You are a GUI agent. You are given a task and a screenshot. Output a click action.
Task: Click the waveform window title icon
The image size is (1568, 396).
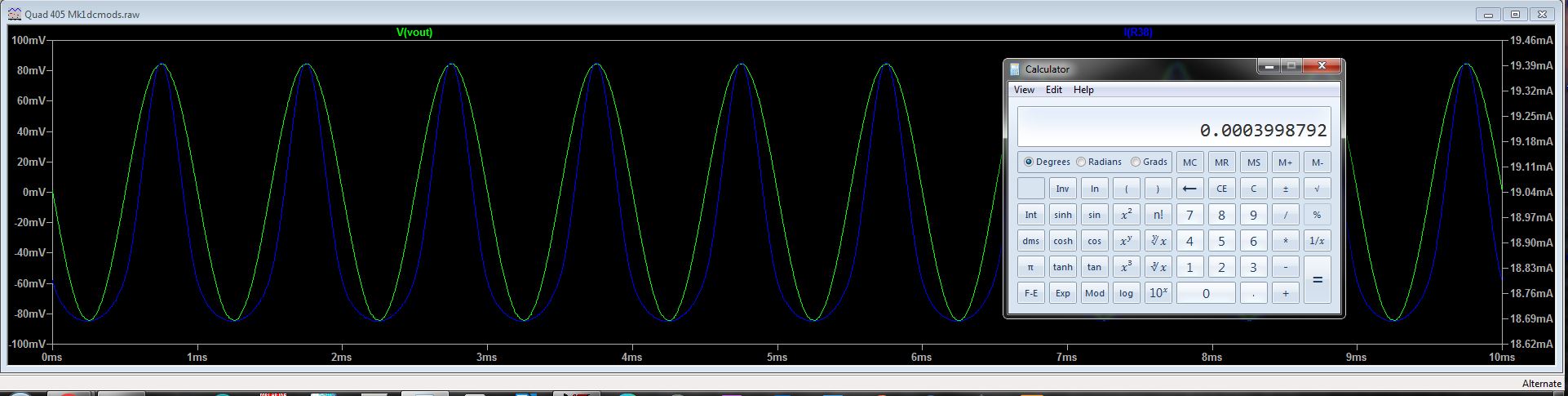[14, 14]
